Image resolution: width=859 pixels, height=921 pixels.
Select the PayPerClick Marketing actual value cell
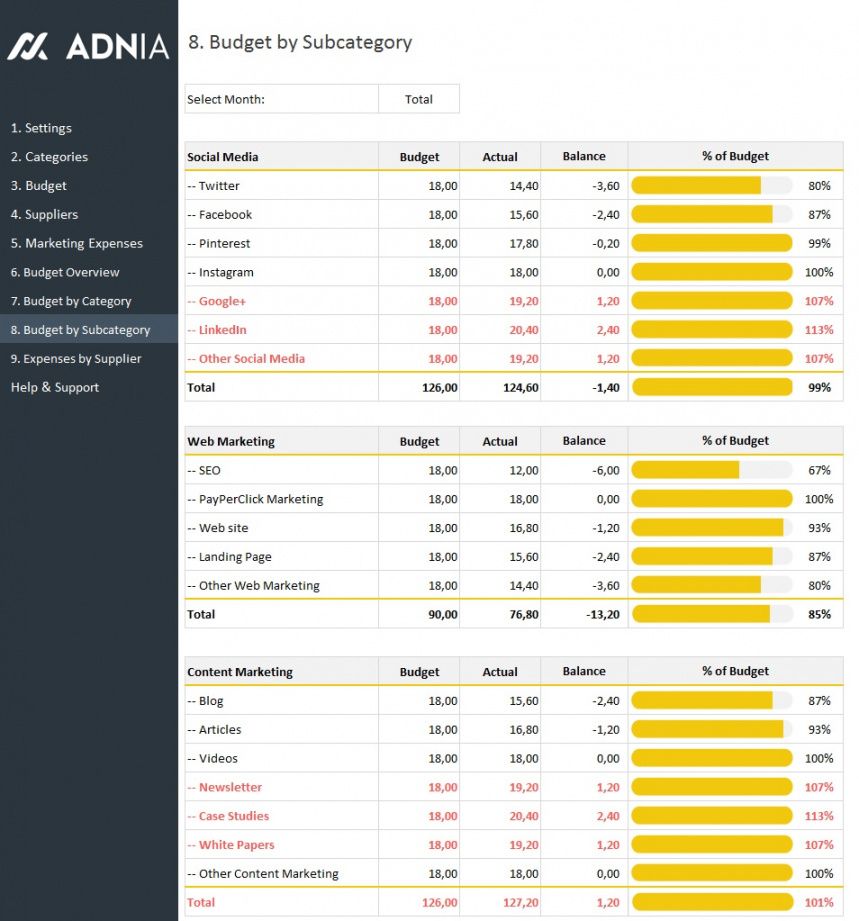pos(500,499)
